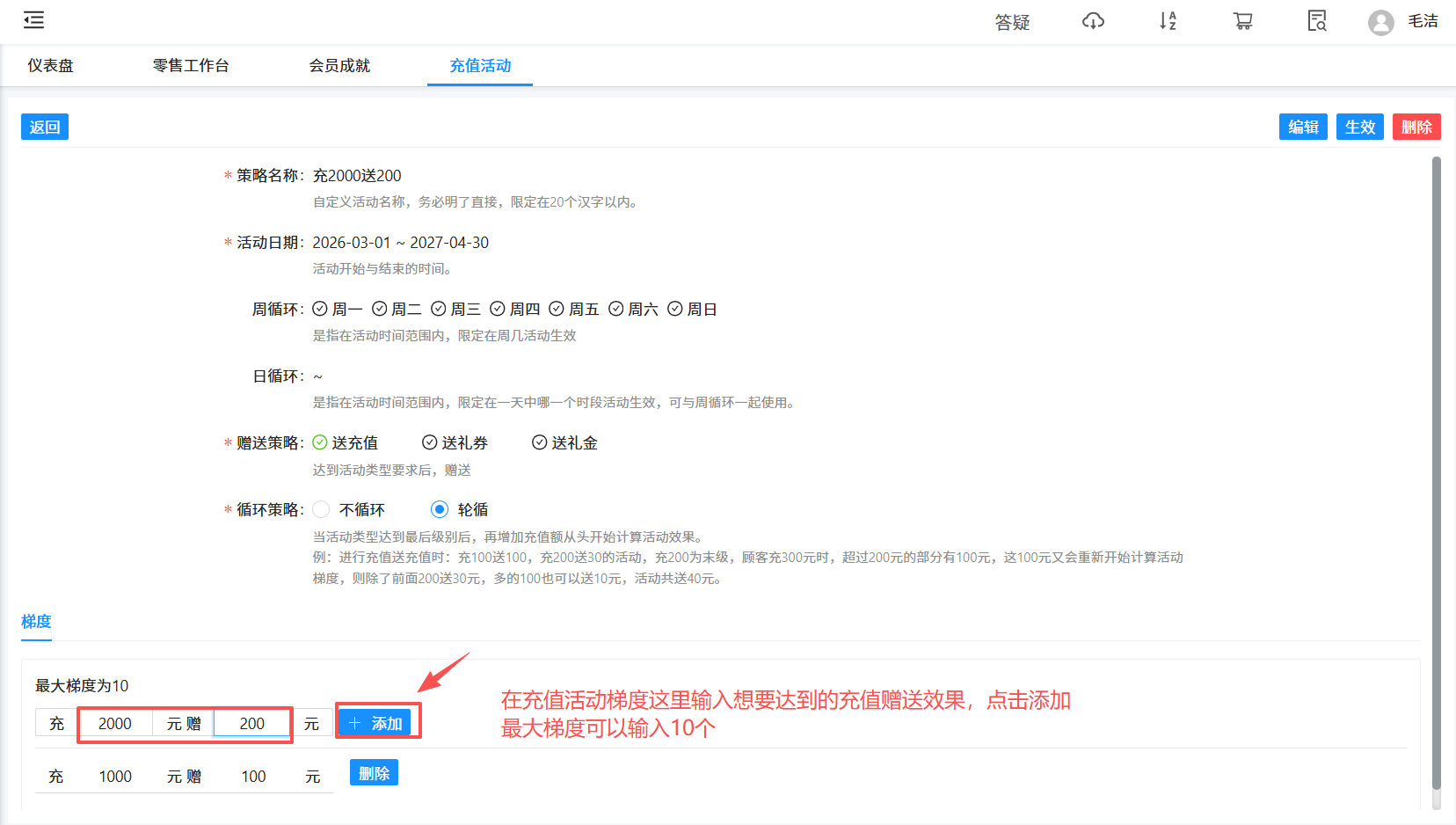Image resolution: width=1456 pixels, height=825 pixels.
Task: Open the shopping cart icon
Action: coord(1242,20)
